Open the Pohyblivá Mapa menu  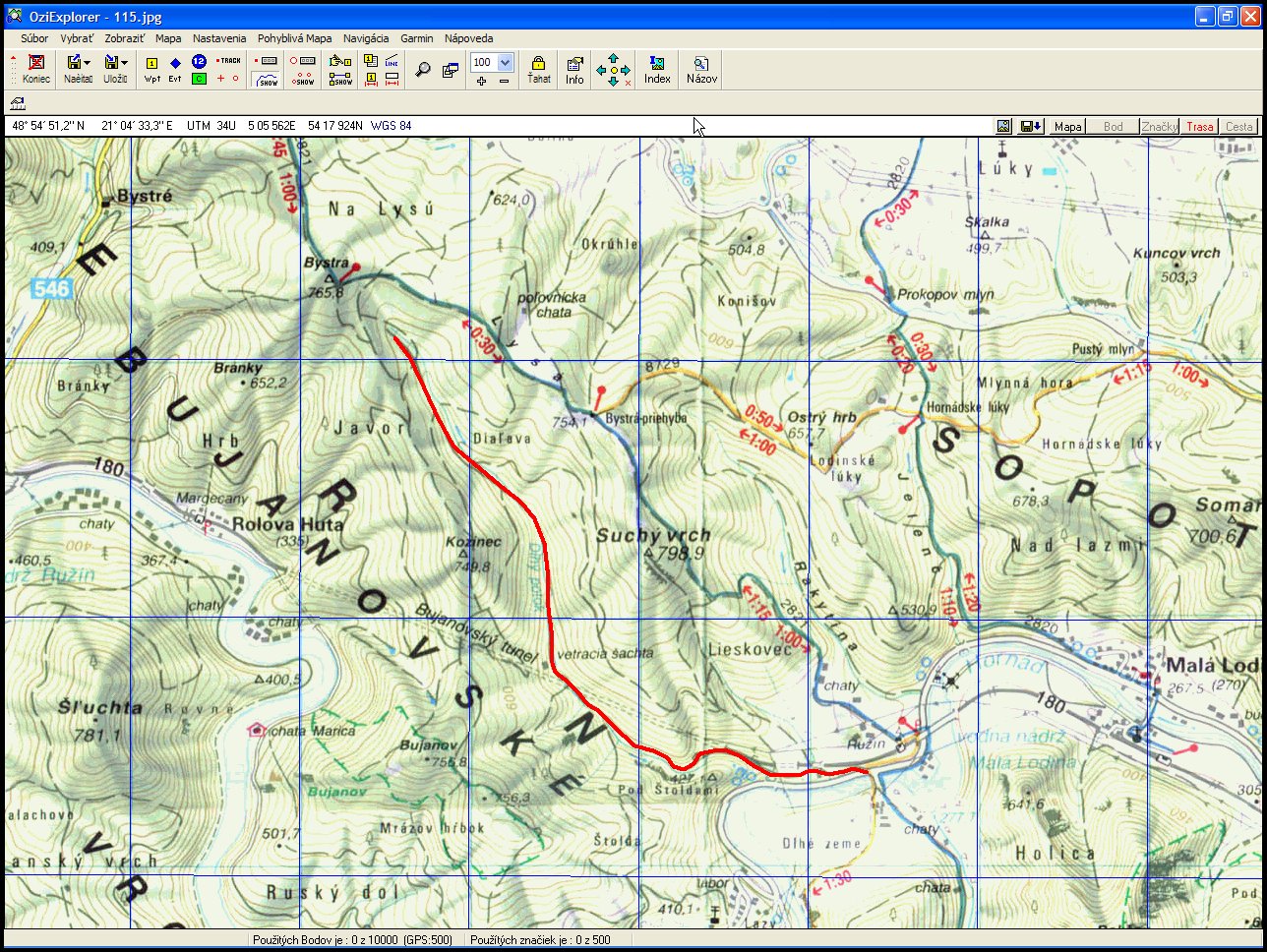coord(294,38)
